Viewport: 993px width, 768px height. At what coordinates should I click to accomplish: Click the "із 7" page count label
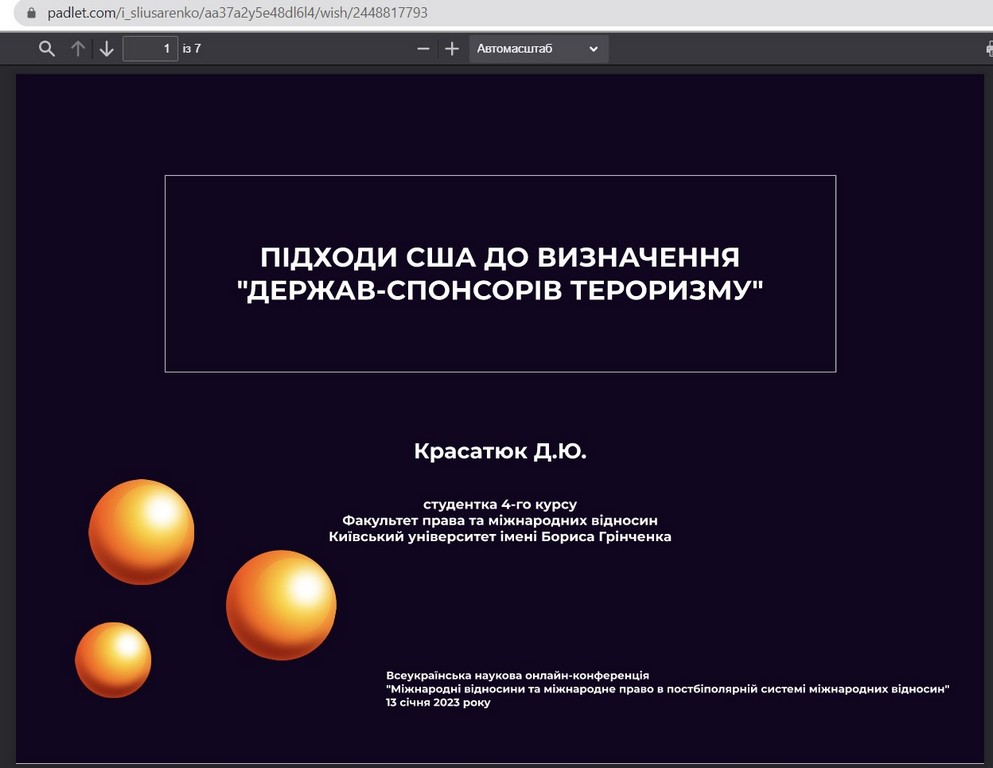click(x=192, y=49)
